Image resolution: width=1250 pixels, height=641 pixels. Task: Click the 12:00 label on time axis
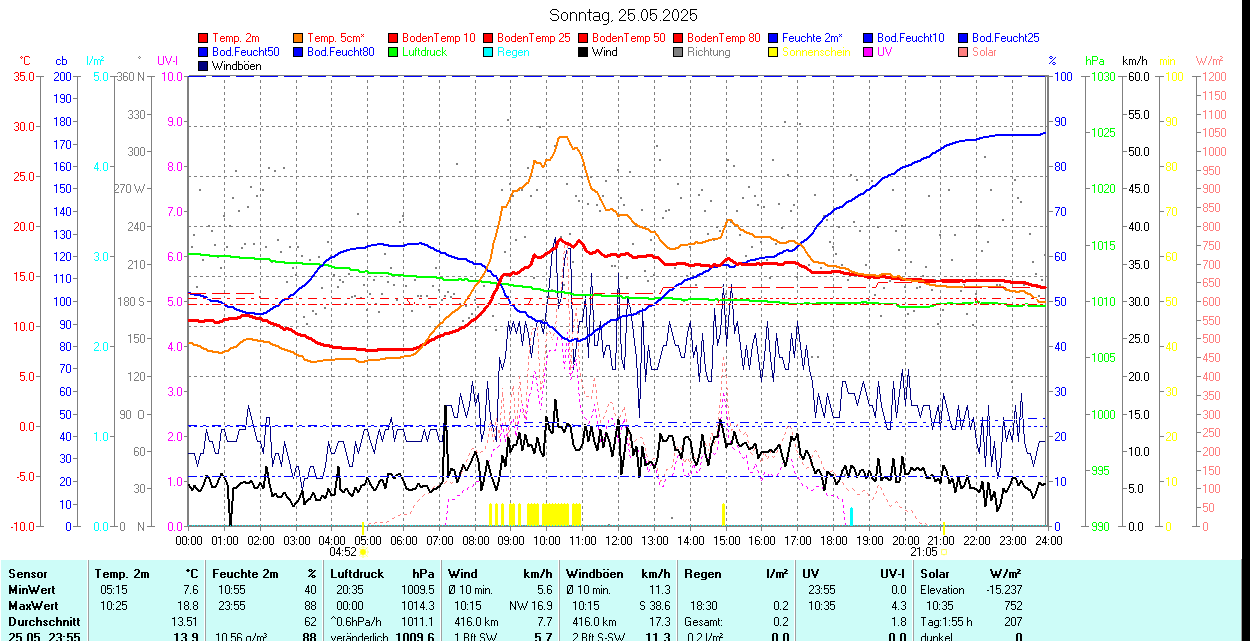tap(619, 540)
